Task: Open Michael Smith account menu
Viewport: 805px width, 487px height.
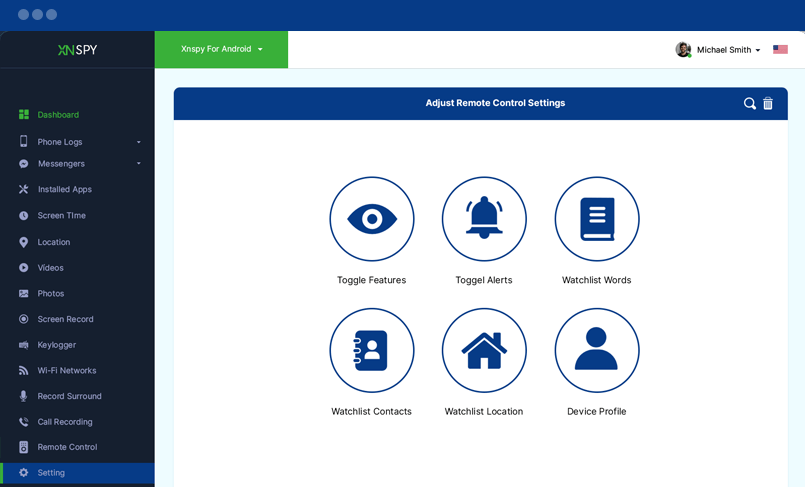Action: (722, 50)
